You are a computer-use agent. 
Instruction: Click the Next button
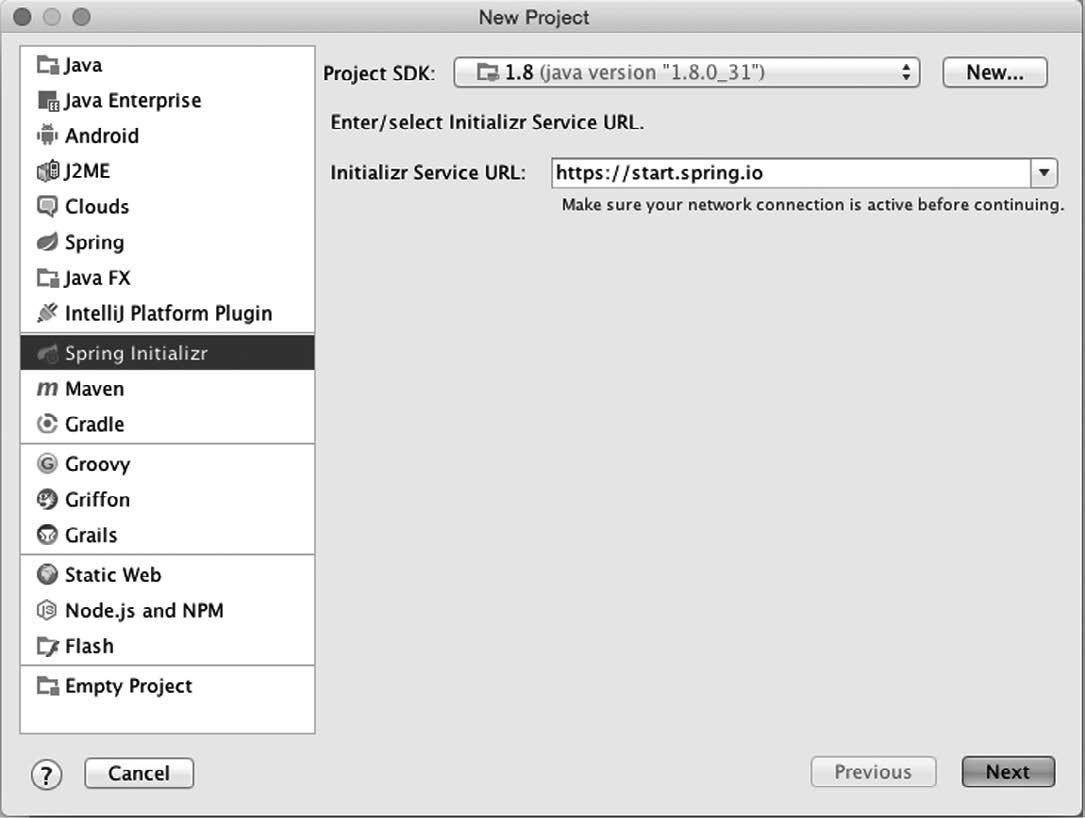point(1008,772)
